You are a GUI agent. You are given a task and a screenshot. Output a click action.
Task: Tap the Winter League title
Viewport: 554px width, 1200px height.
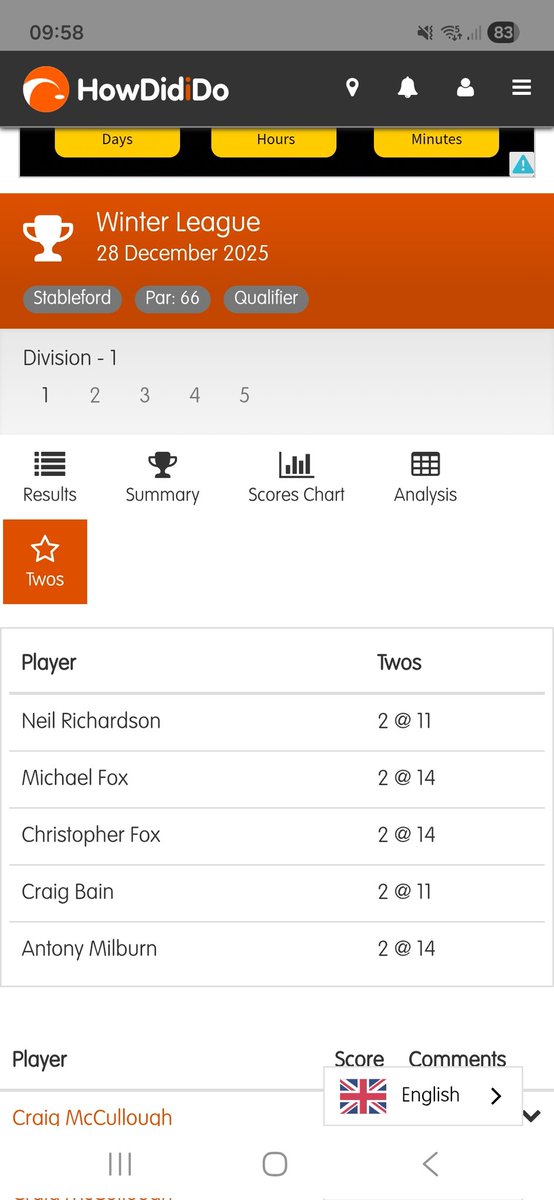tap(178, 222)
